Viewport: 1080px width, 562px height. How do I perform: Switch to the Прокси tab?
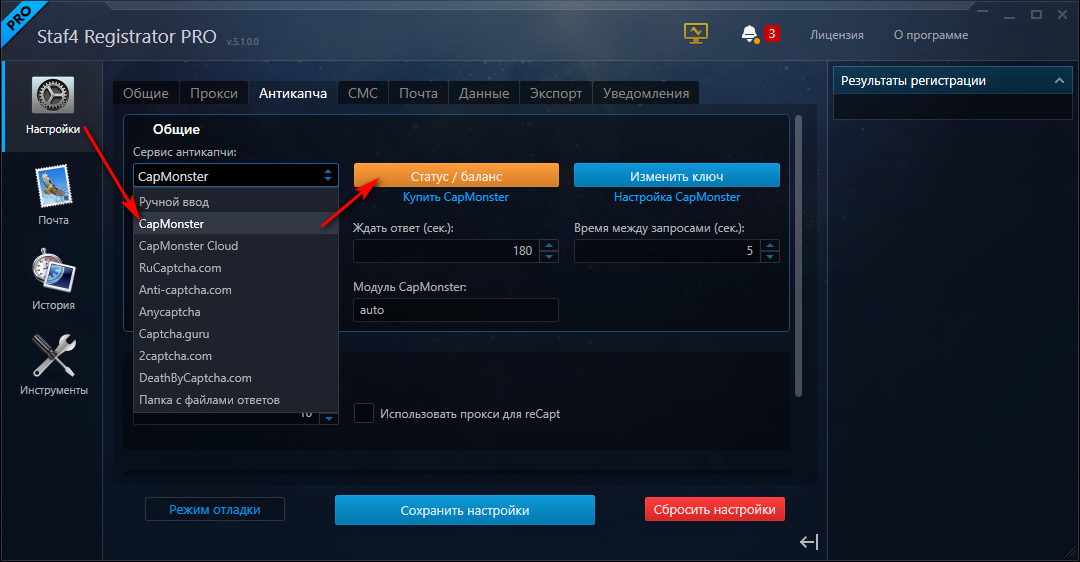pyautogui.click(x=214, y=93)
